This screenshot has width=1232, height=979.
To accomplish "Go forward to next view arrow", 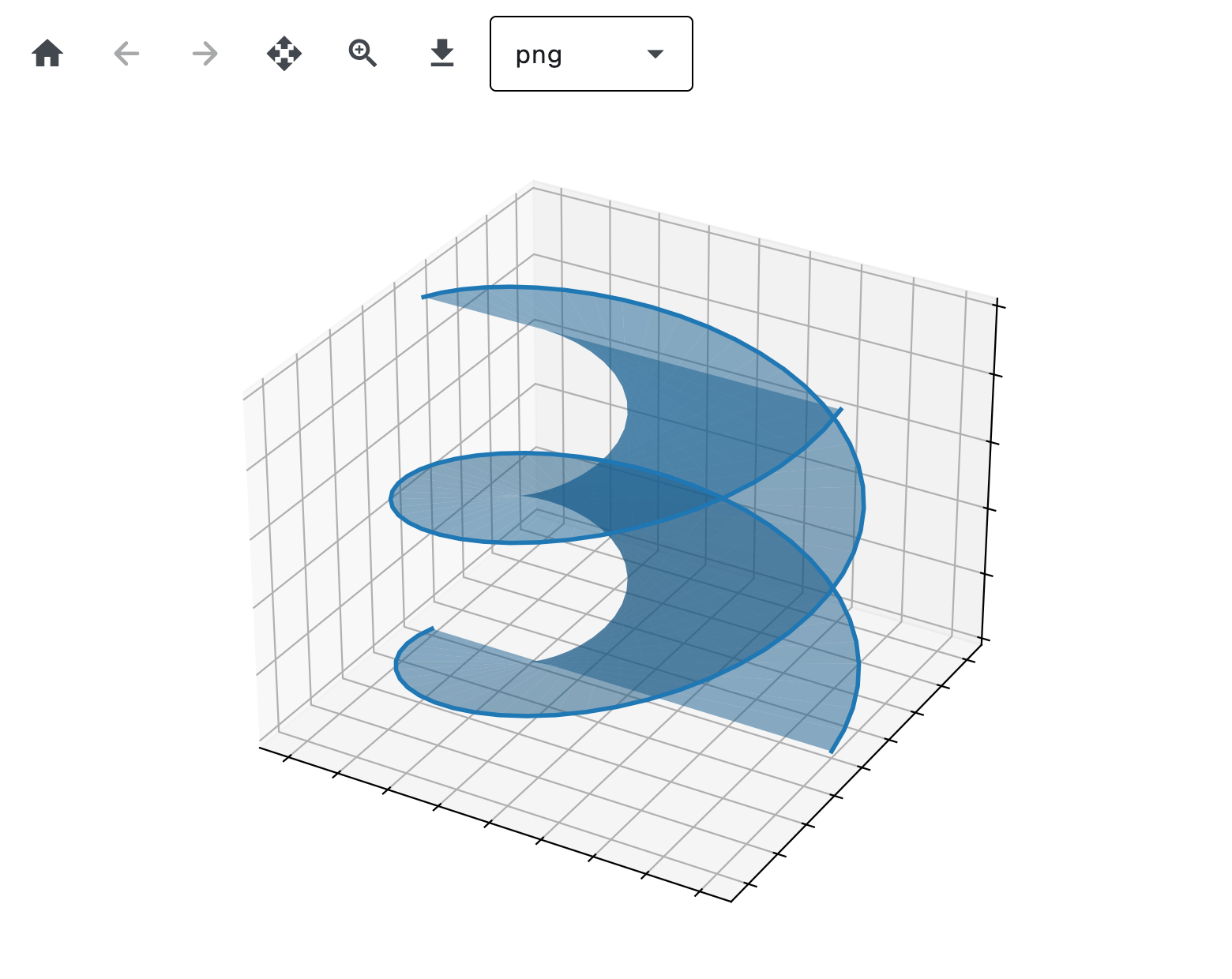I will coord(205,54).
